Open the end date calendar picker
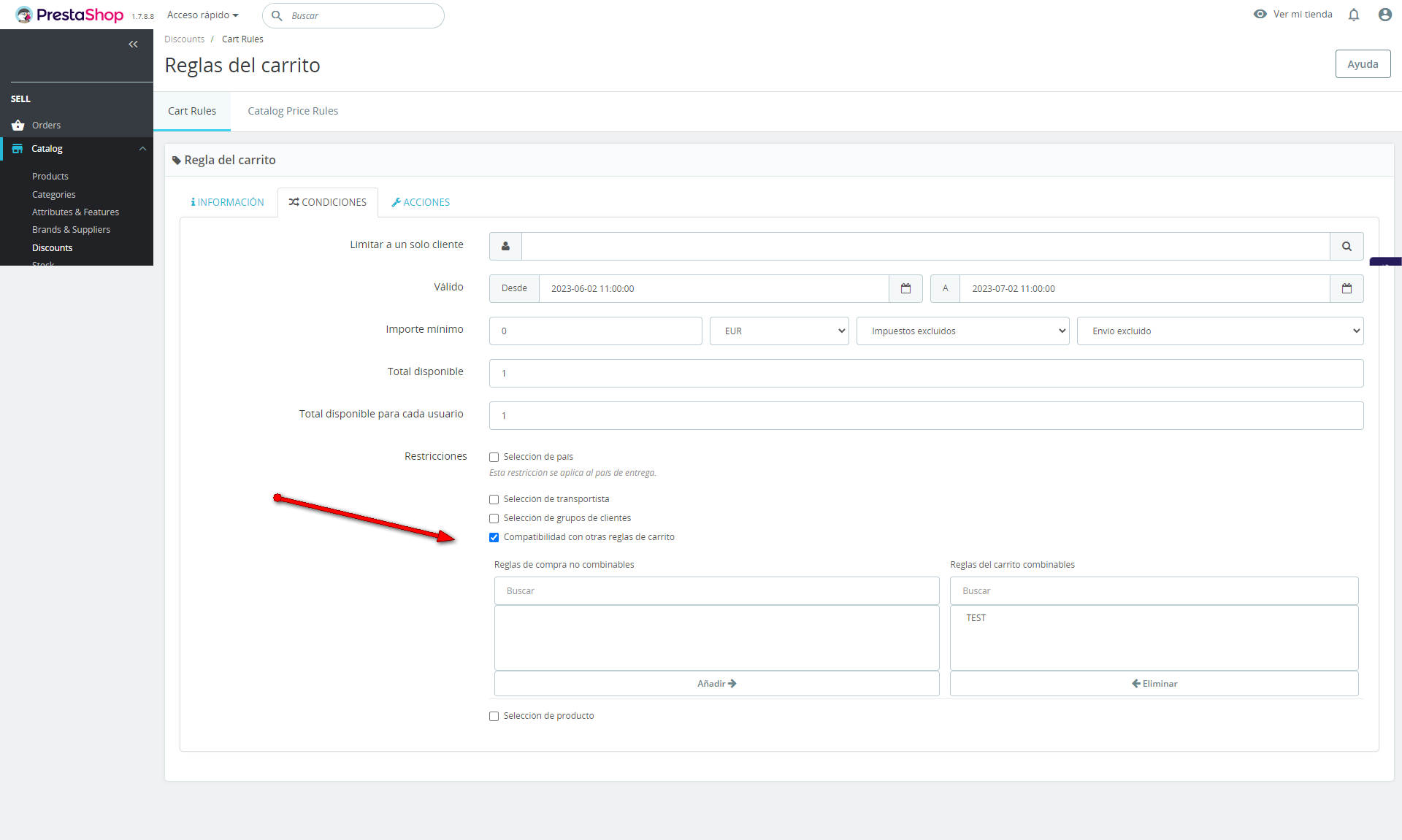Image resolution: width=1402 pixels, height=840 pixels. (x=1347, y=289)
